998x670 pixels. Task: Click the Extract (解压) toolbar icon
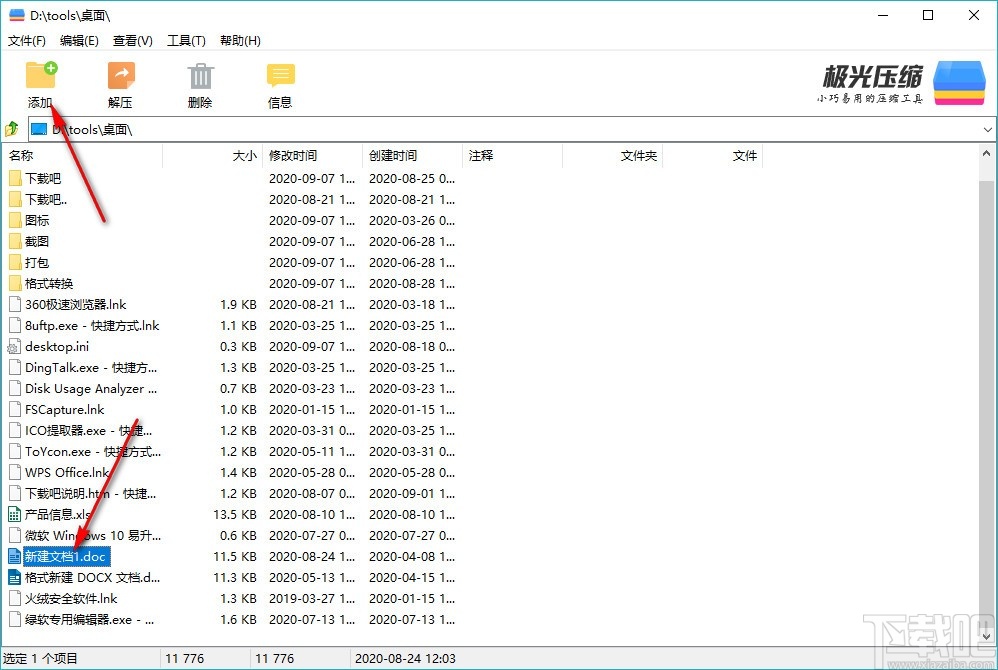pyautogui.click(x=121, y=75)
